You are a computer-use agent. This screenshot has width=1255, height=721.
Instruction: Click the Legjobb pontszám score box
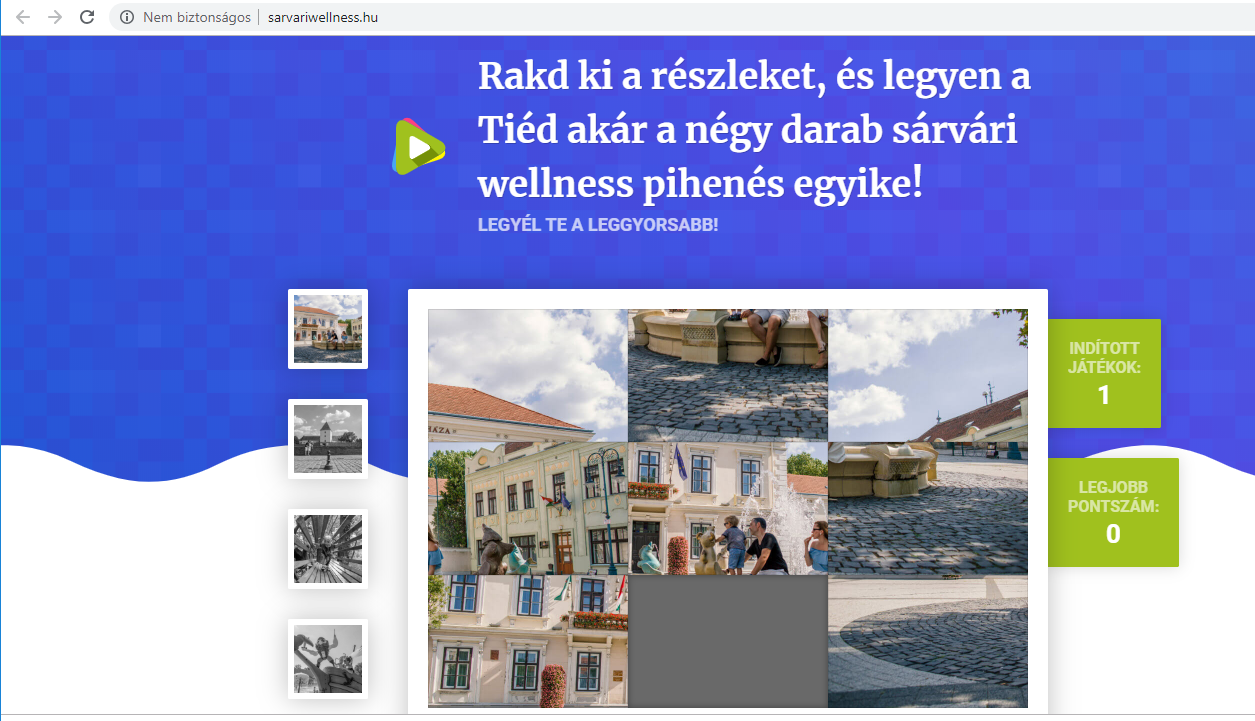(x=1113, y=512)
